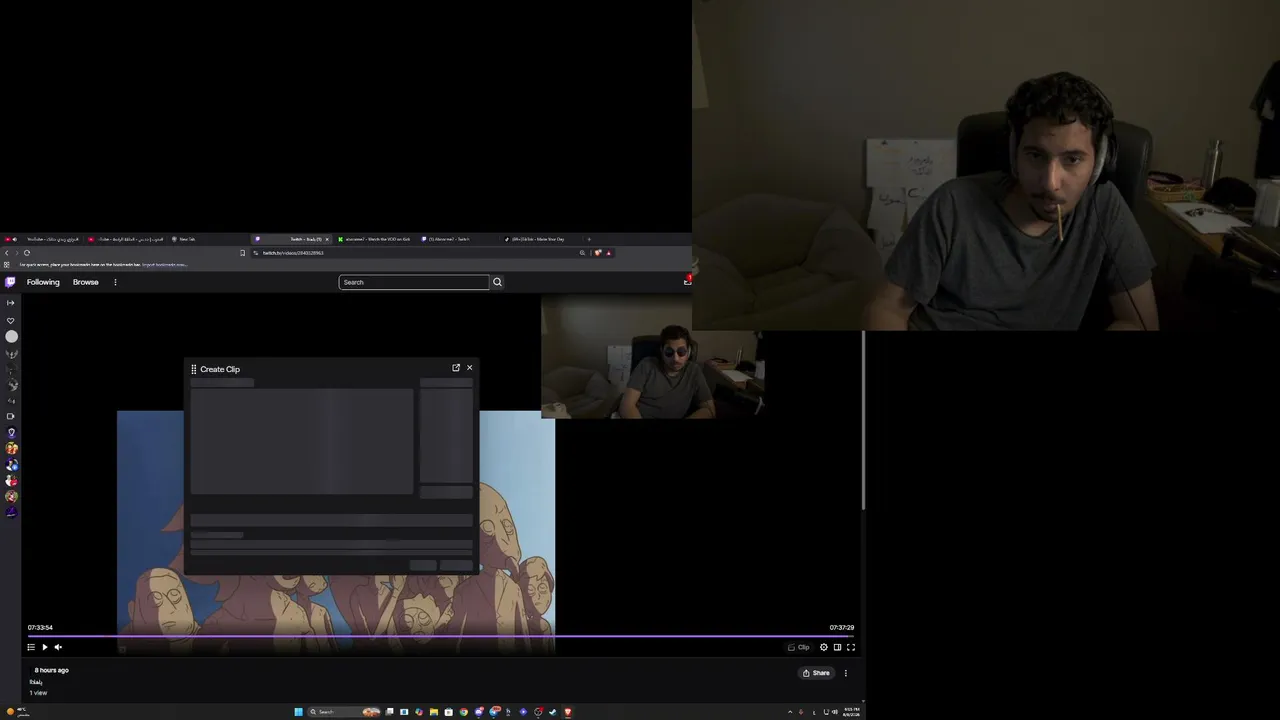Click the browser forward arrow
The image size is (1280, 720).
[x=16, y=253]
